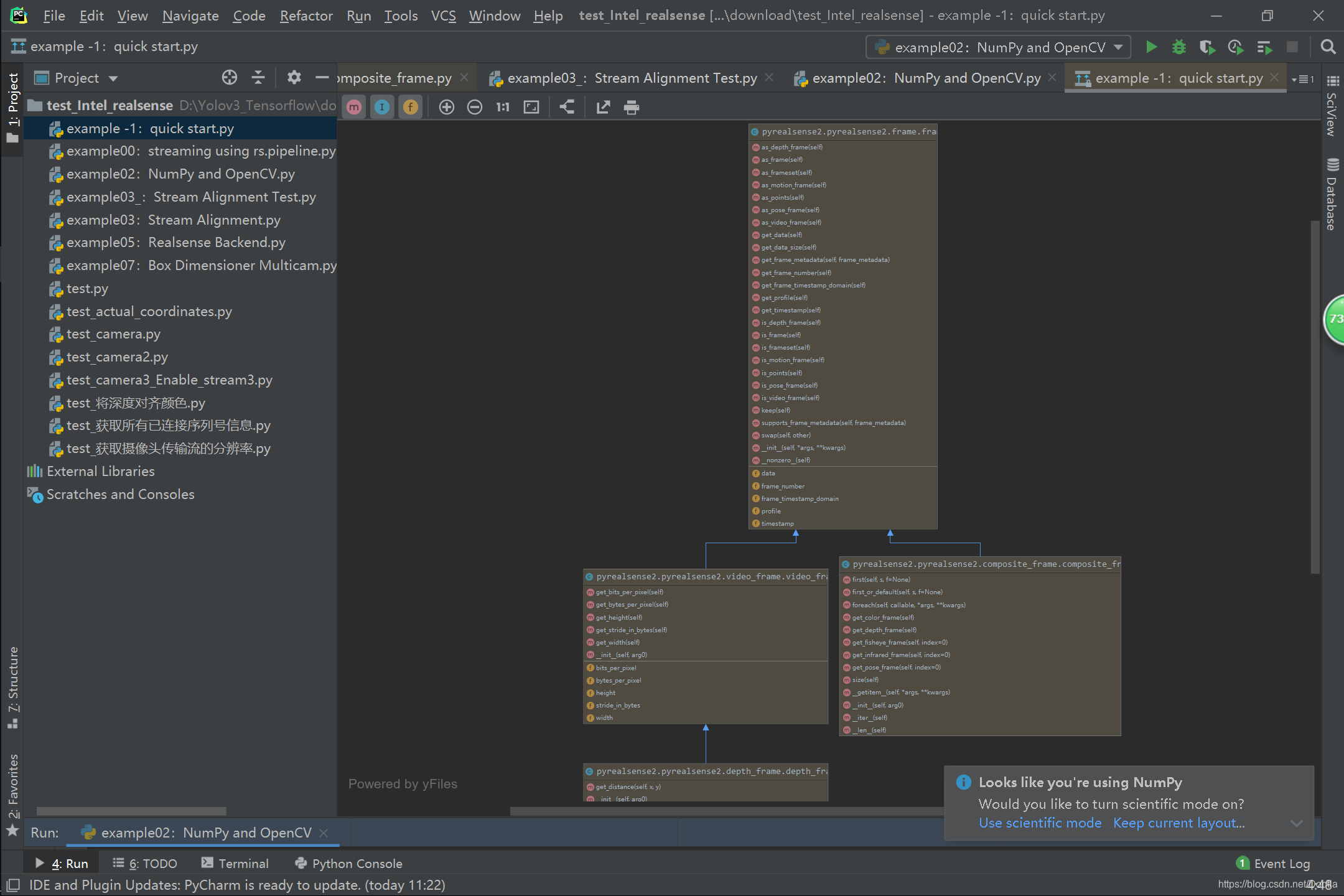Open the Refactor menu
The image size is (1344, 896).
click(306, 16)
